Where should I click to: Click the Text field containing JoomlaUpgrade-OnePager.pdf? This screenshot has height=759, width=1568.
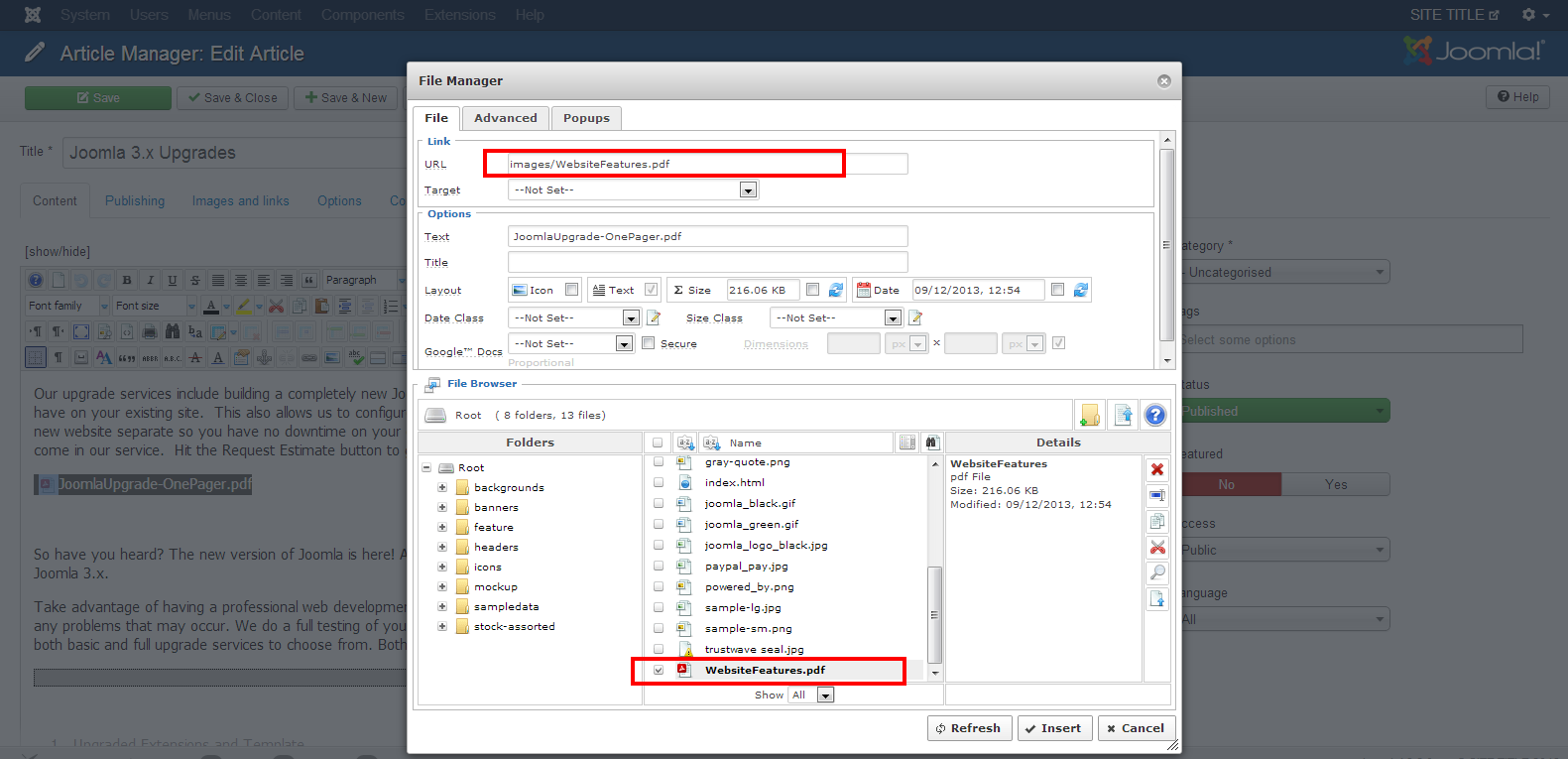[x=707, y=236]
